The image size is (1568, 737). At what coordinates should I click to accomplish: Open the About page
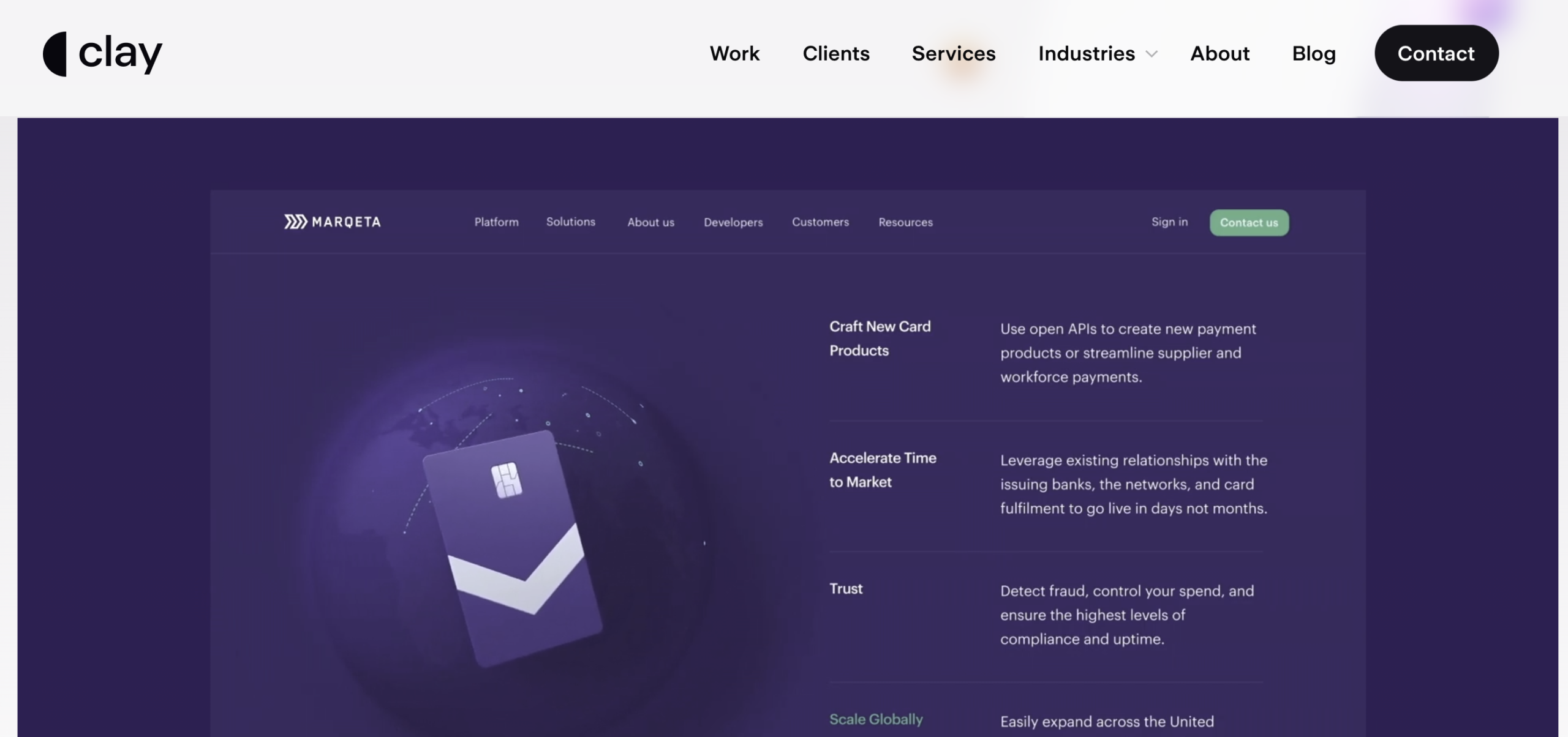tap(1219, 54)
